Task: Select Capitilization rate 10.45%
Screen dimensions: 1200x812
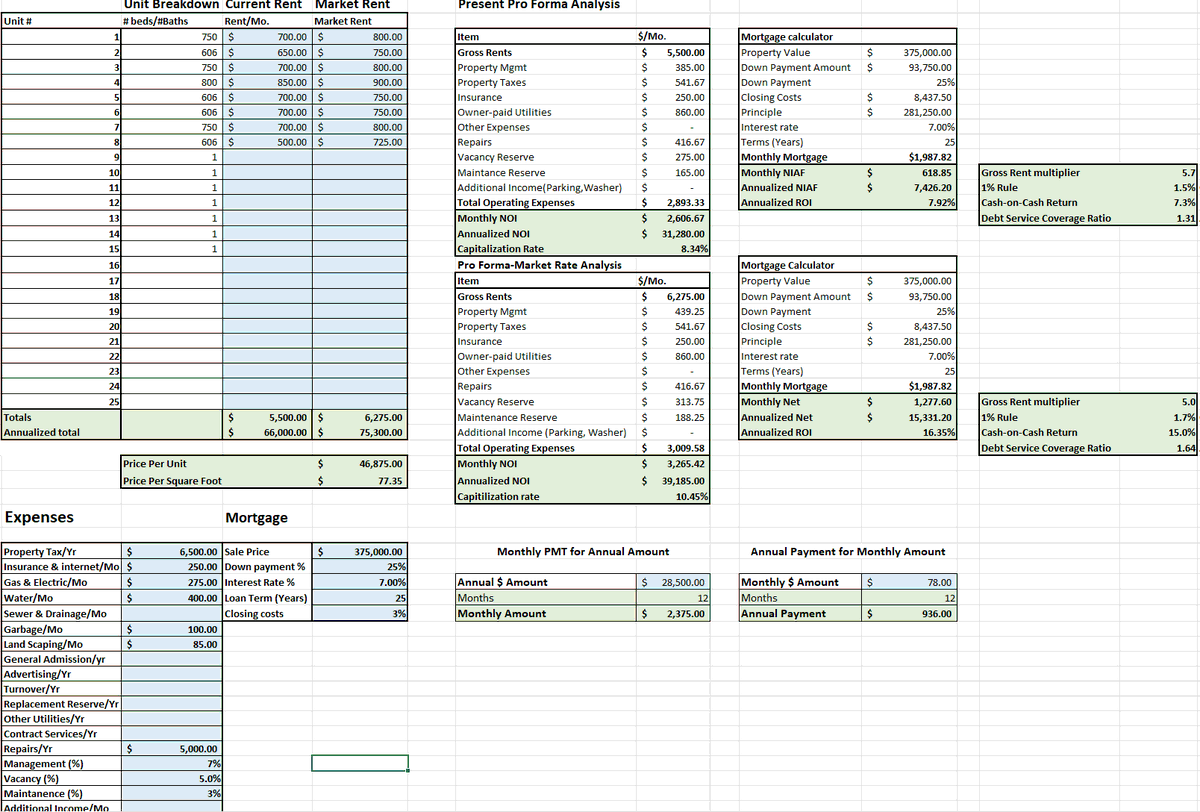Action: [x=675, y=496]
